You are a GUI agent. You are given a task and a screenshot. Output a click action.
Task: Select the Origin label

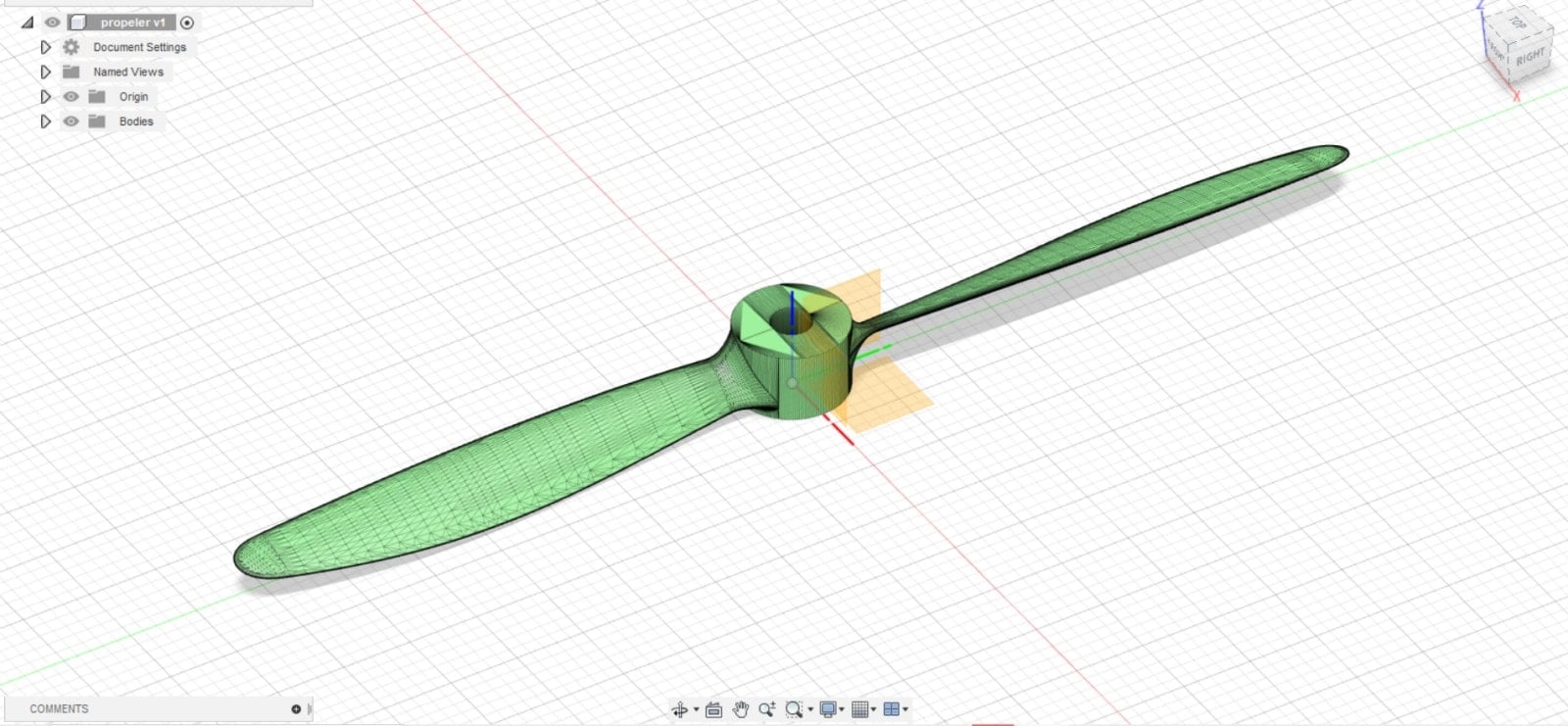133,97
